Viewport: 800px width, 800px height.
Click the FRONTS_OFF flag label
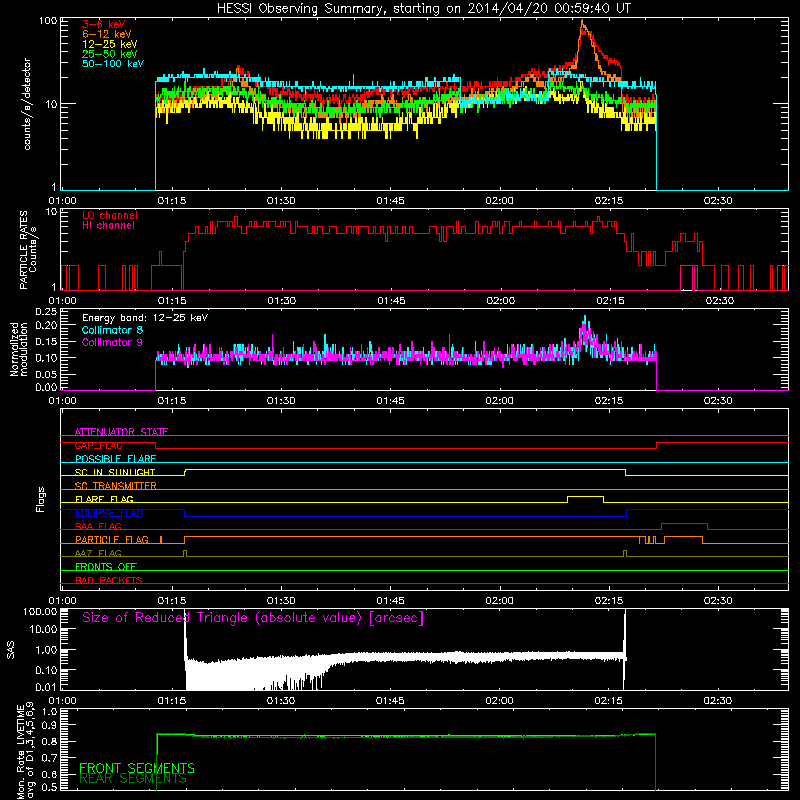pos(106,567)
